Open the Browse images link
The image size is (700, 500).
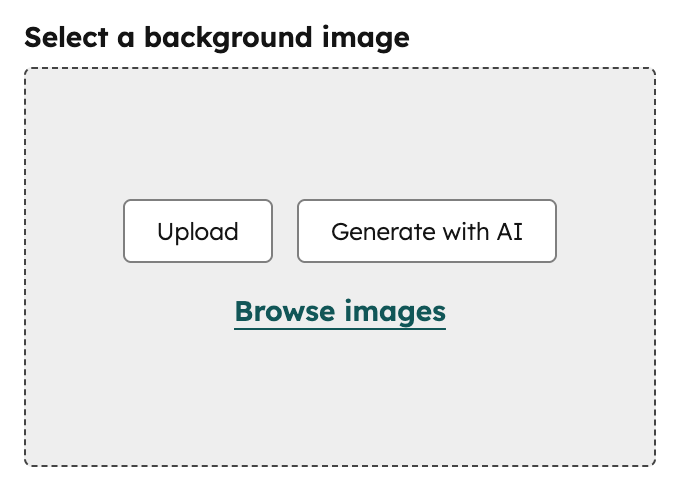tap(340, 311)
